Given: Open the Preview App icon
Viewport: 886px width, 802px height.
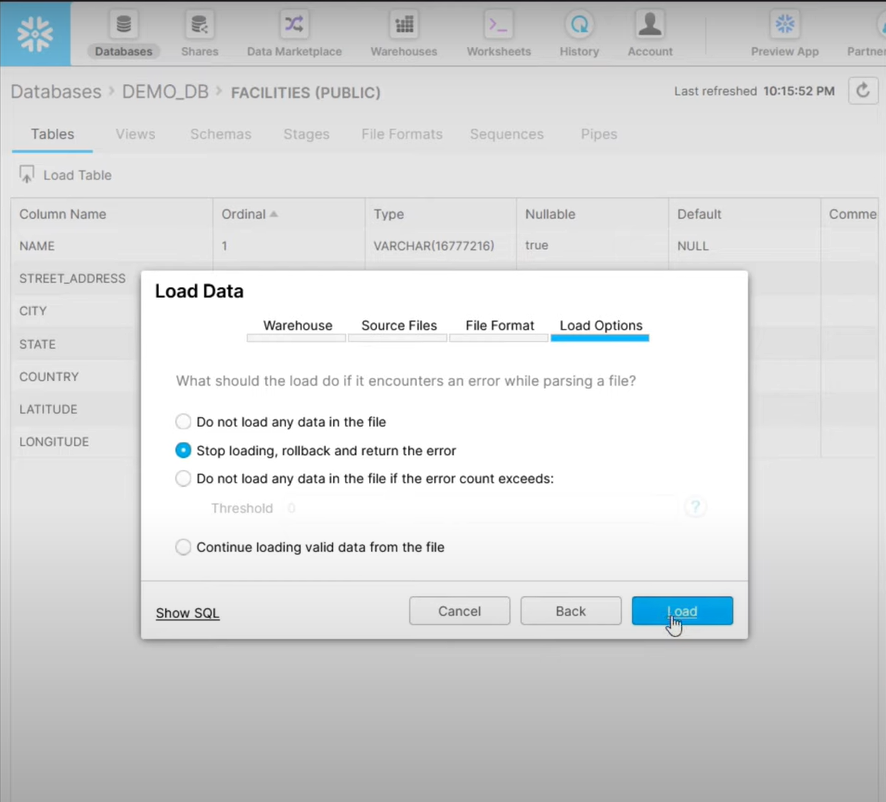Looking at the screenshot, I should coord(785,24).
